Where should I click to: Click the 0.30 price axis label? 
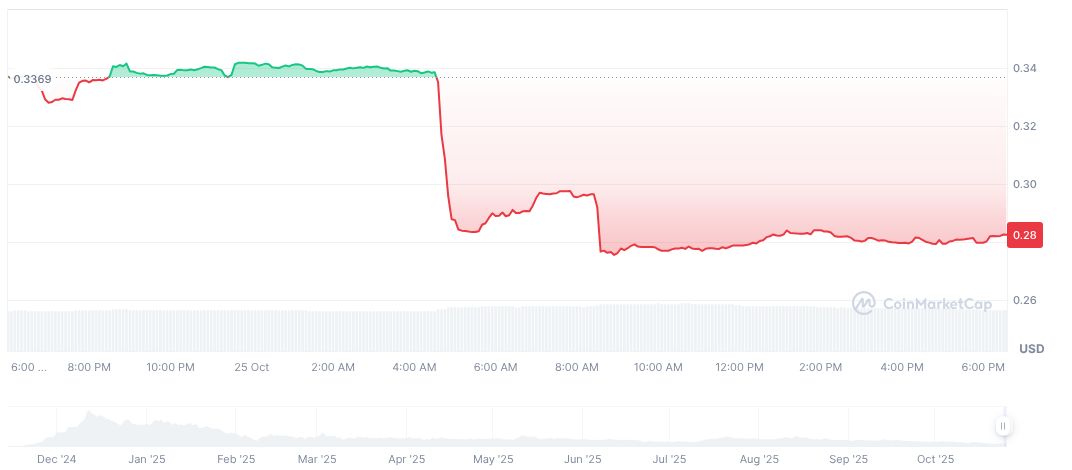pos(1026,184)
